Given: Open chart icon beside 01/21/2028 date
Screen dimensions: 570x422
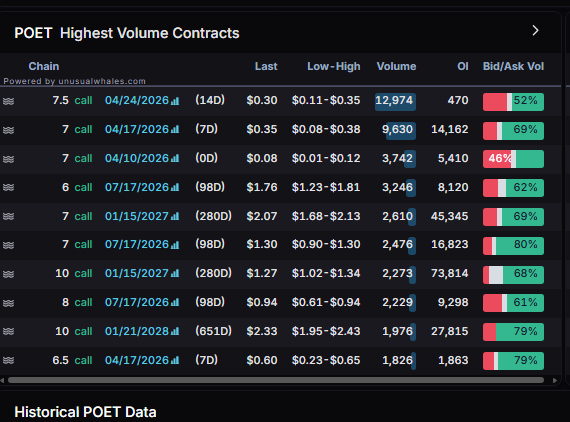Looking at the screenshot, I should click(175, 331).
